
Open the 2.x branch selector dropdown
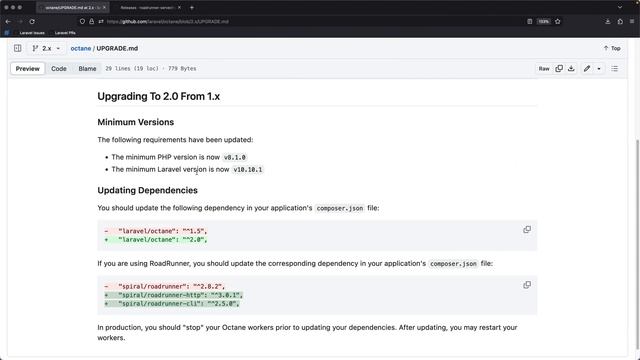[x=46, y=48]
